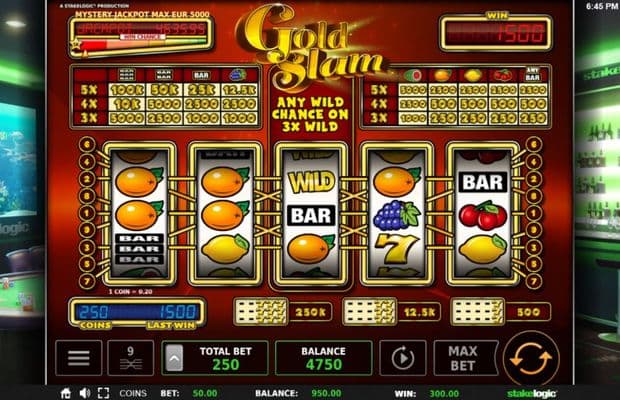Click the lucky 7 symbol on fourth reel
This screenshot has height=400, width=620.
(397, 248)
